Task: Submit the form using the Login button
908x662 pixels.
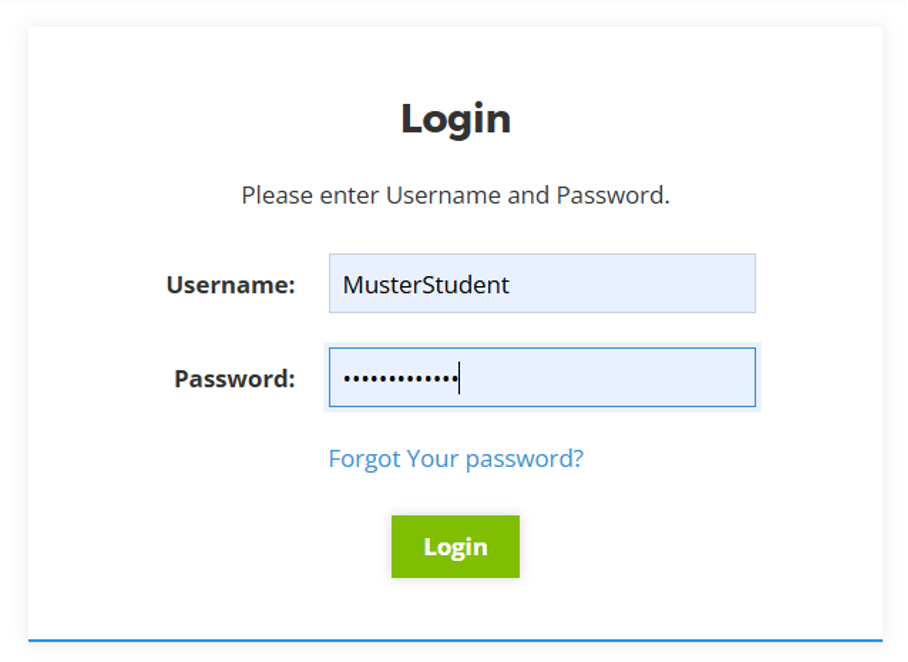Action: coord(455,547)
